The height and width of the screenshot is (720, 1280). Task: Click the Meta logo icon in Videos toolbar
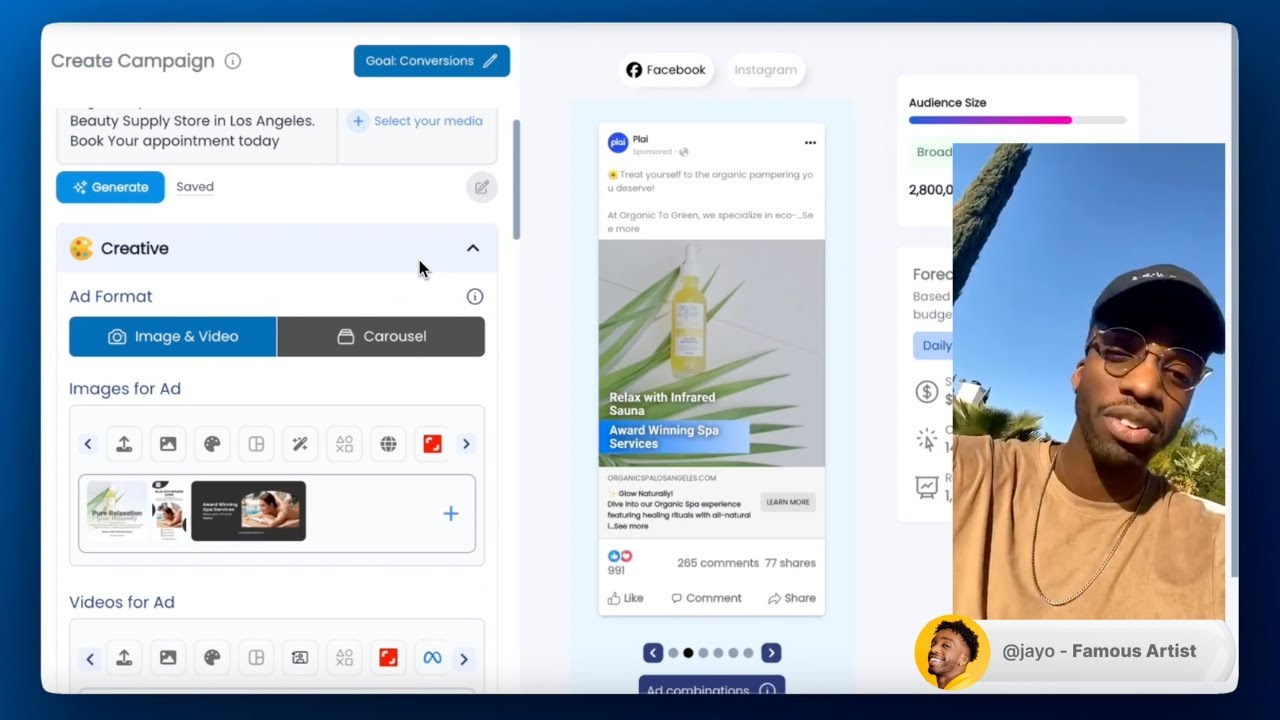point(432,658)
